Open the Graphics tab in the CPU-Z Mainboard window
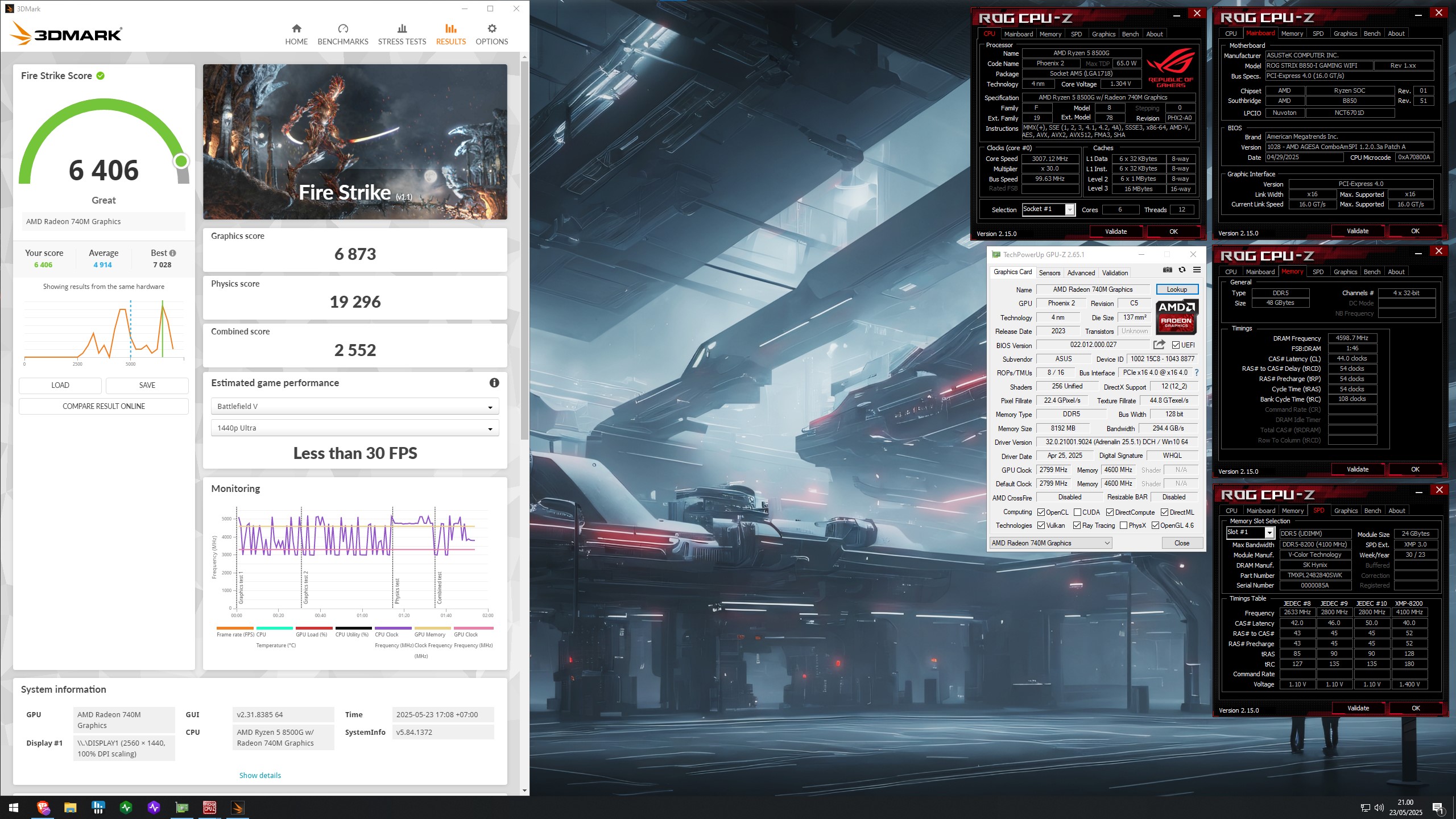This screenshot has height=819, width=1456. (1345, 34)
